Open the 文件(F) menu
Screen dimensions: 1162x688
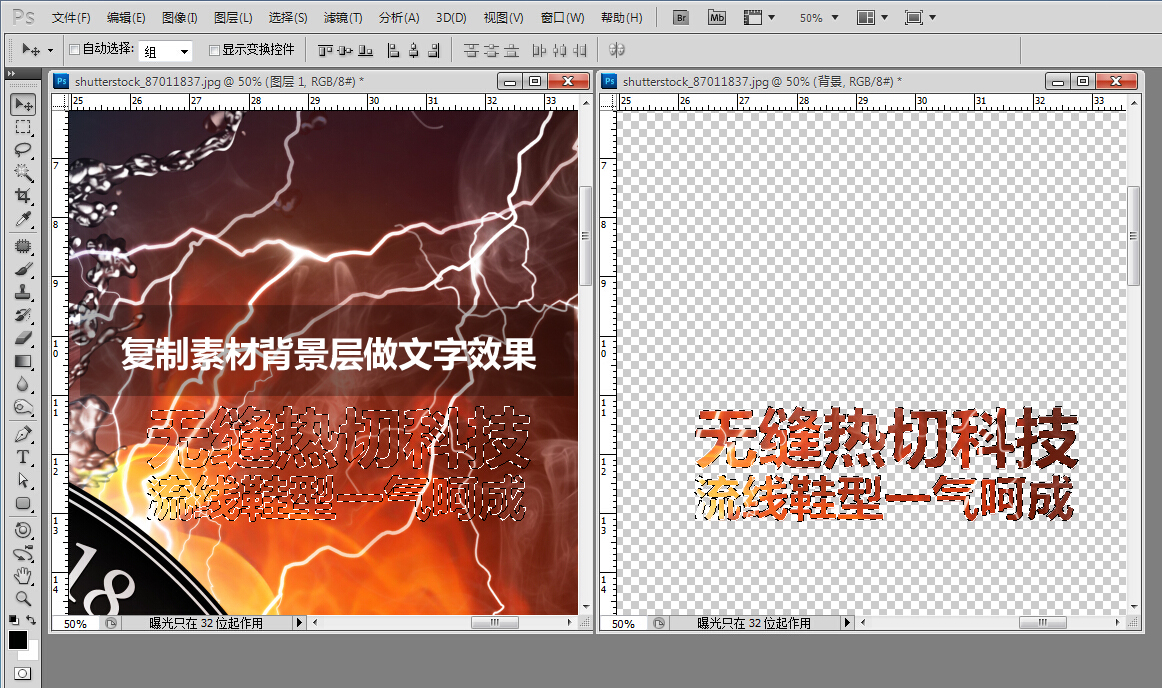(71, 18)
